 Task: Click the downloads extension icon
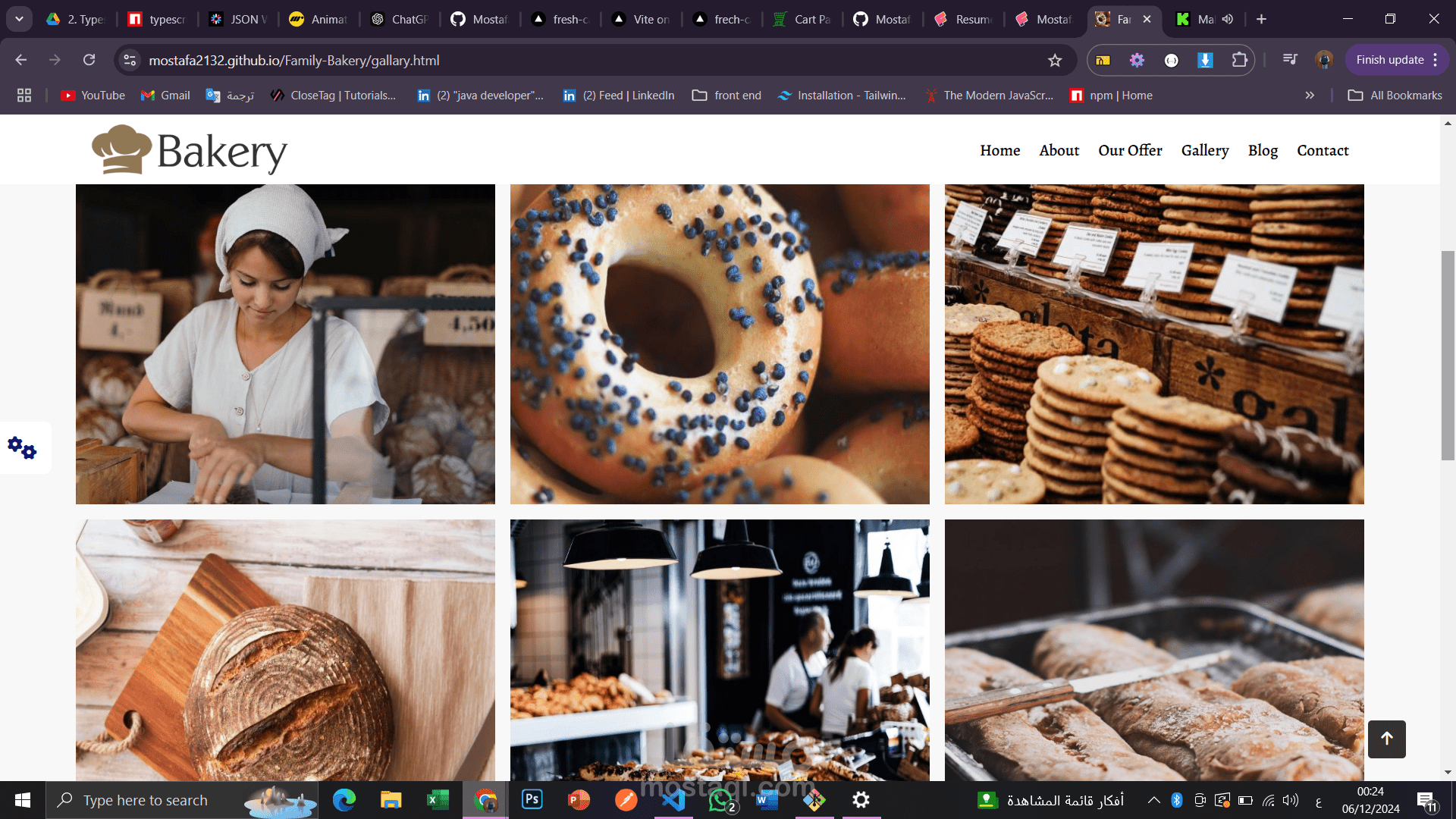[x=1205, y=60]
